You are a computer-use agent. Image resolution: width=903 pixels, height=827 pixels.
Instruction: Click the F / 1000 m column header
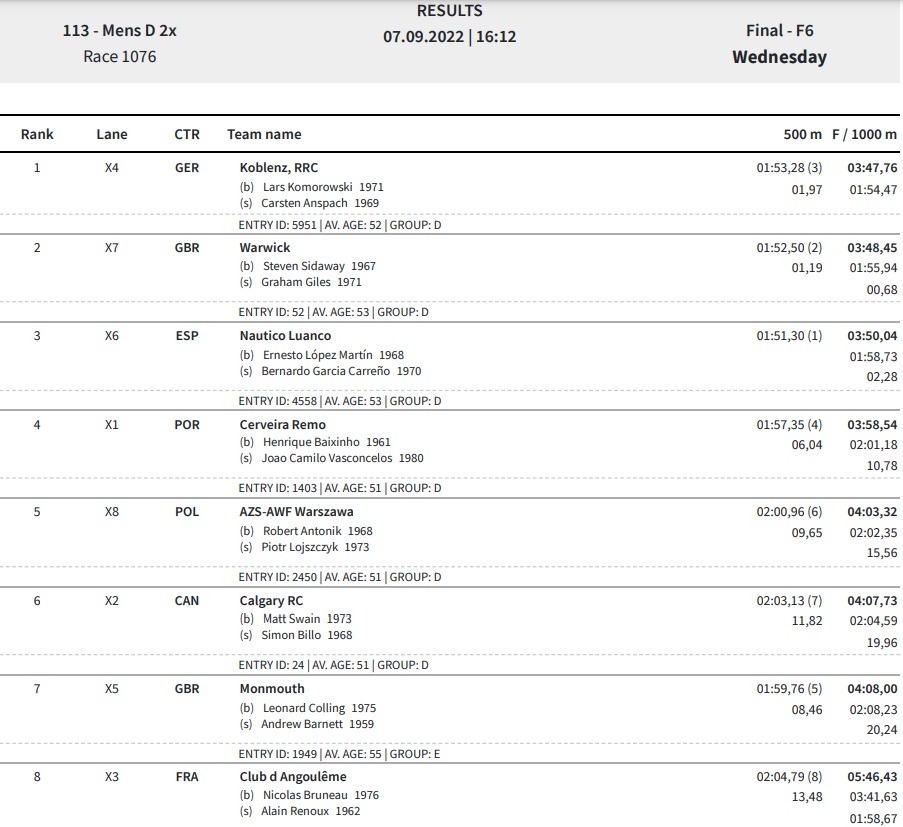(864, 134)
